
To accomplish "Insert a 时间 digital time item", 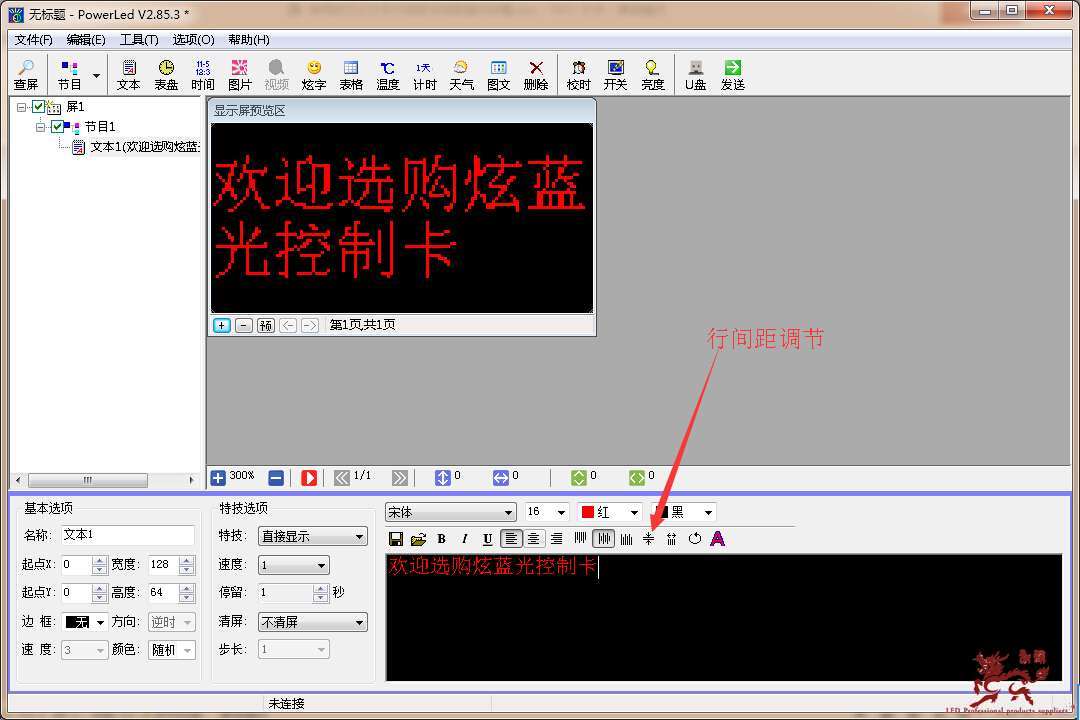I will tap(202, 75).
